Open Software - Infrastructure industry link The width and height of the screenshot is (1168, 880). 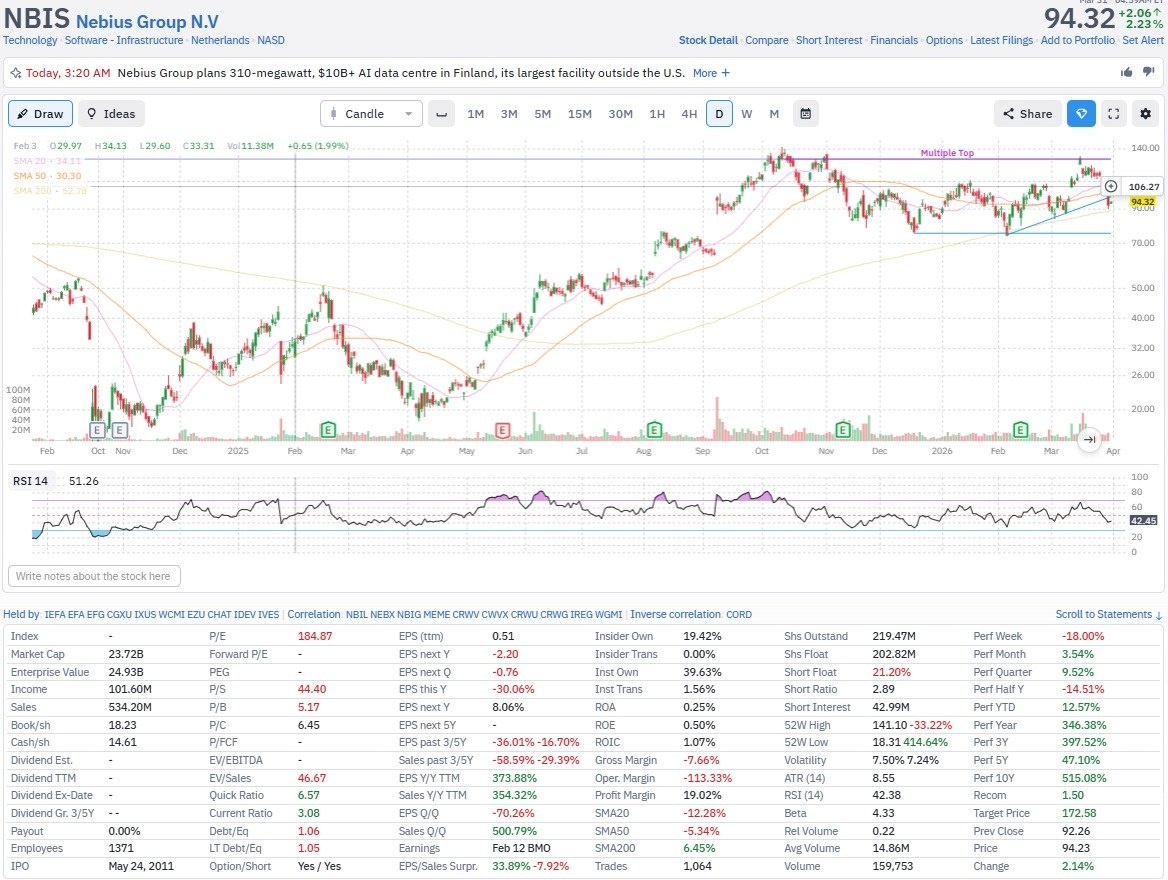coord(124,40)
